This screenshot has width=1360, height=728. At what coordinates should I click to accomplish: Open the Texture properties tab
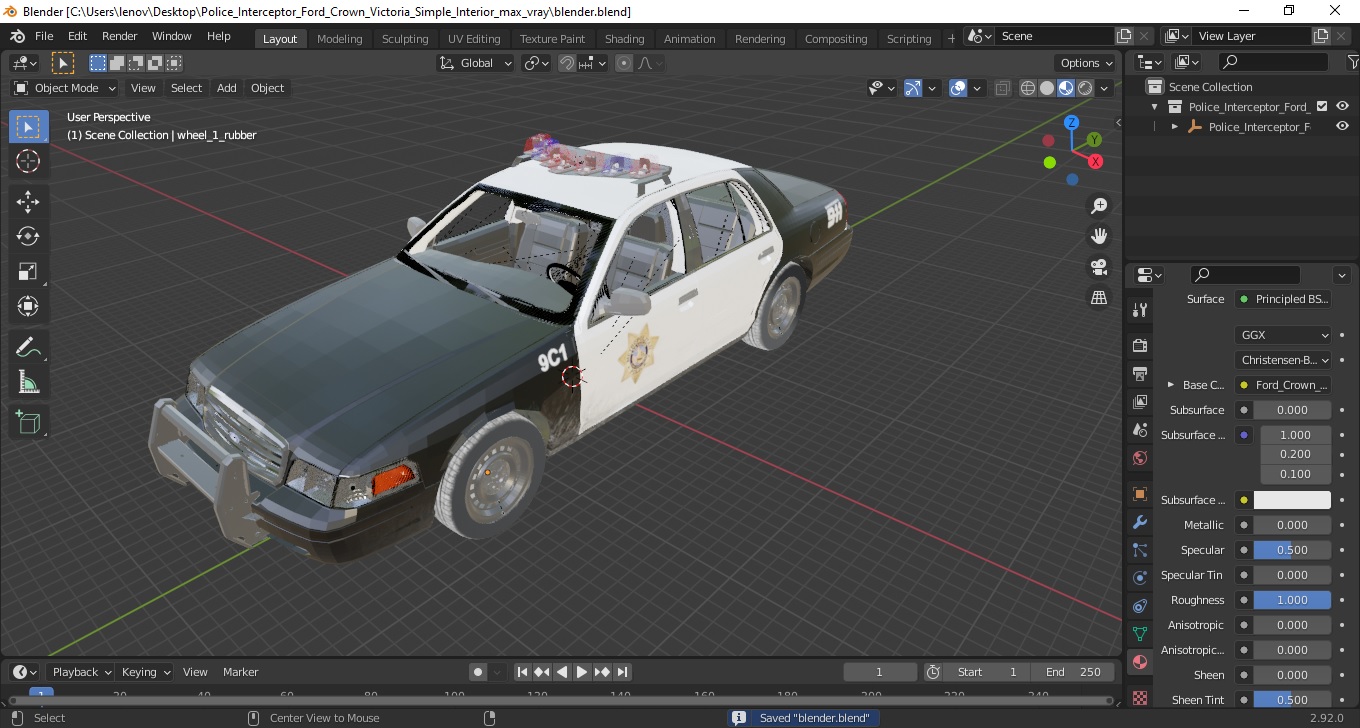(1139, 697)
